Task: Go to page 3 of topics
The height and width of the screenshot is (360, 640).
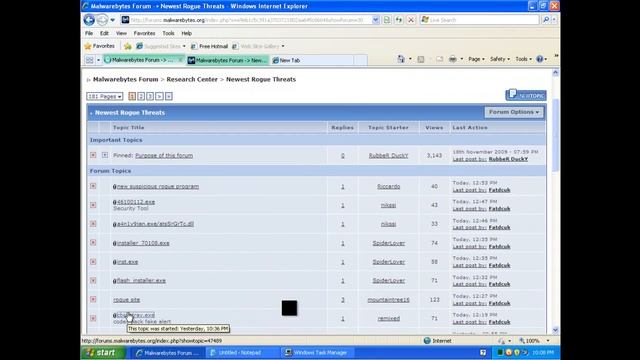Action: 150,96
